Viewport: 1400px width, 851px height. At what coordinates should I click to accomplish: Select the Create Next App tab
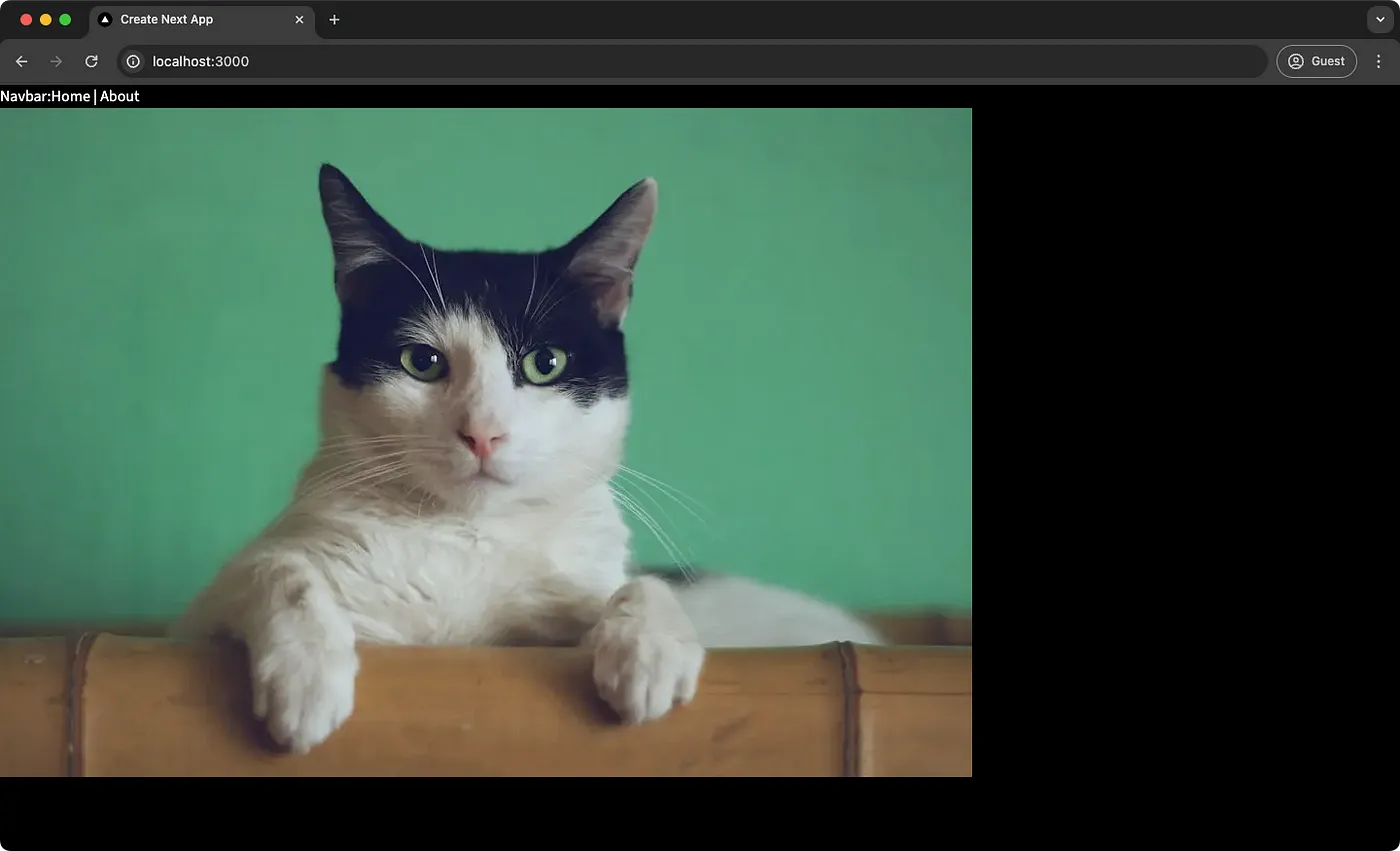pyautogui.click(x=190, y=19)
